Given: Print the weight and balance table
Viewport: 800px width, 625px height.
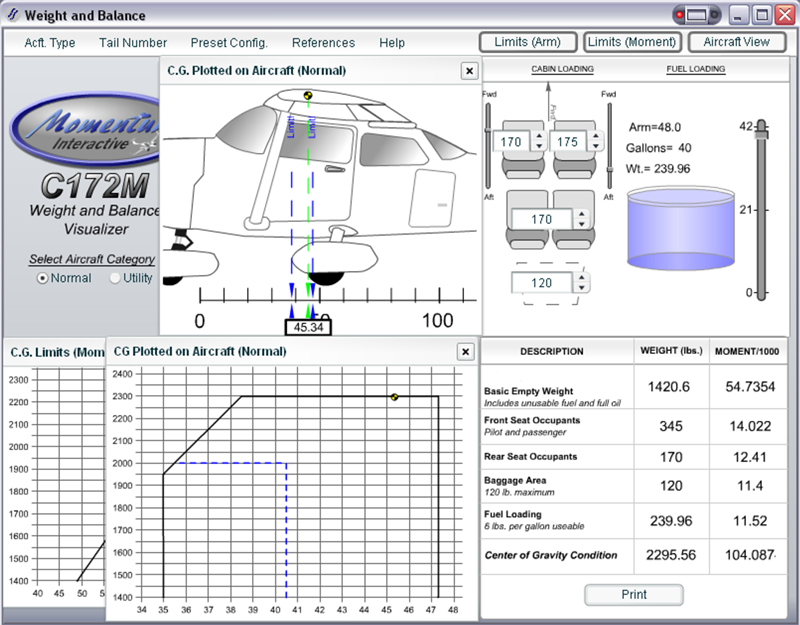Looking at the screenshot, I should pos(634,595).
